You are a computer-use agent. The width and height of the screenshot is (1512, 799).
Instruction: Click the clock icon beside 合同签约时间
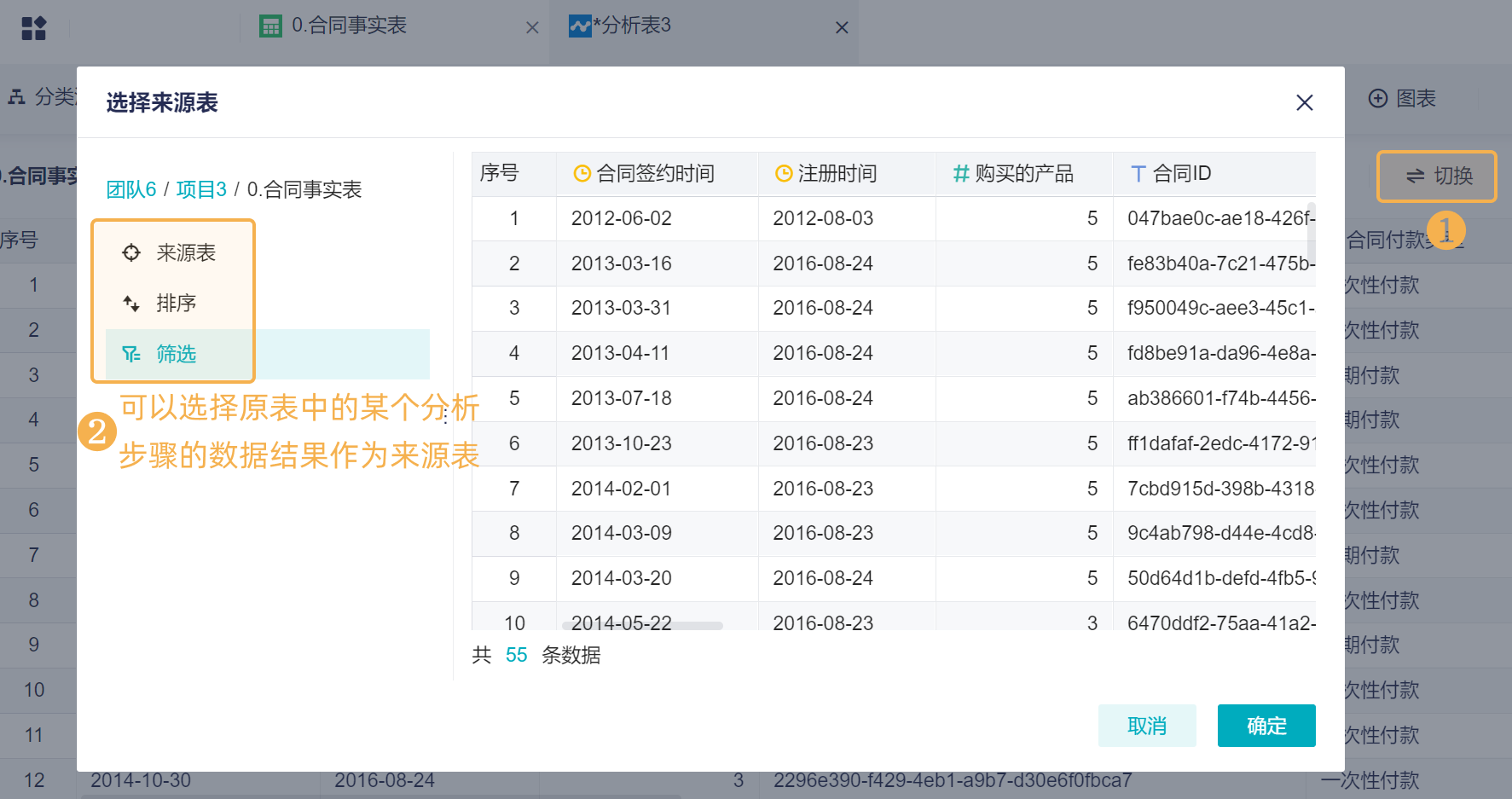point(582,174)
